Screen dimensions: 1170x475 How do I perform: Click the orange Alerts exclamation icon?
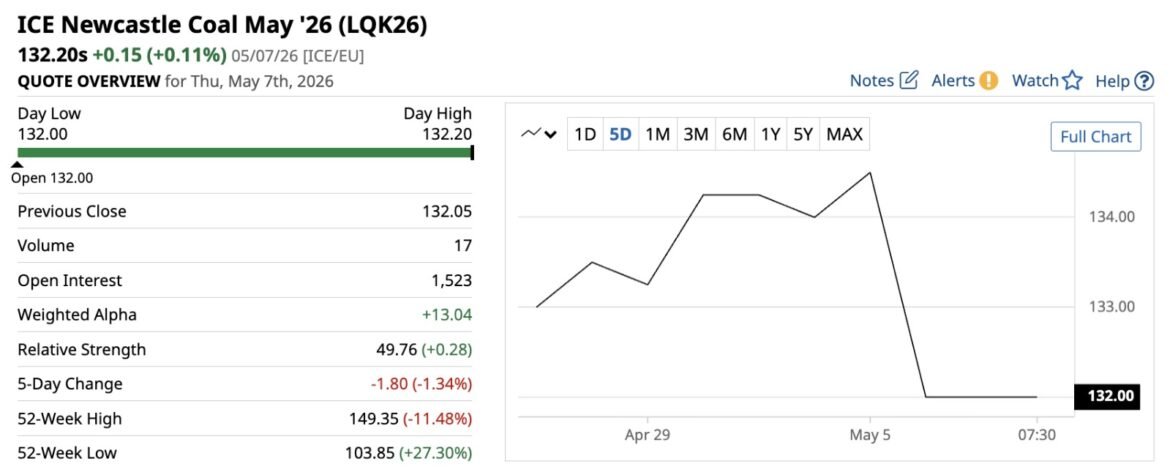pyautogui.click(x=989, y=81)
